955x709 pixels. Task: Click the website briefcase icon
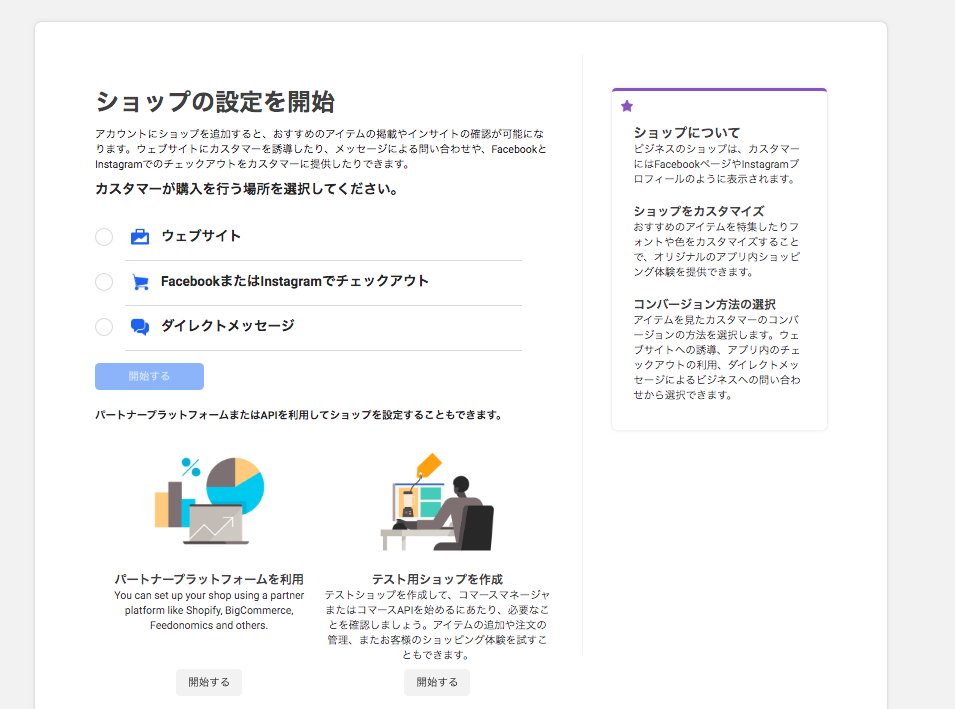point(140,236)
